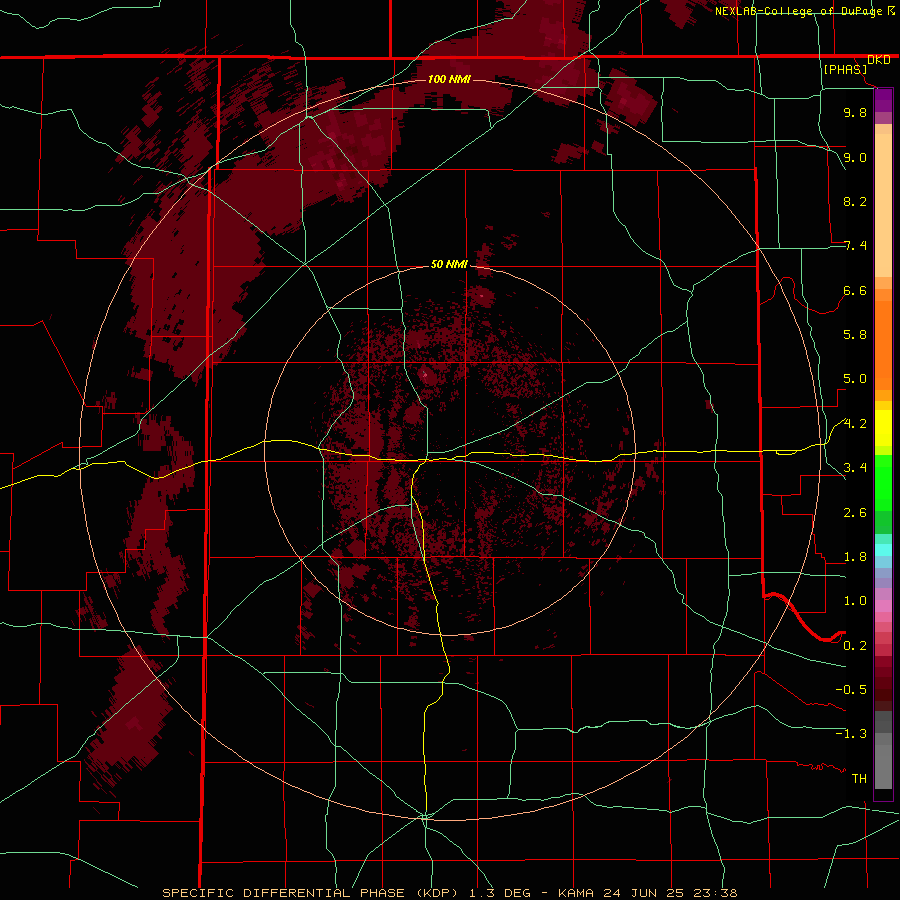900x900 pixels.
Task: Click the cyan segment of the color bar
Action: [x=883, y=550]
